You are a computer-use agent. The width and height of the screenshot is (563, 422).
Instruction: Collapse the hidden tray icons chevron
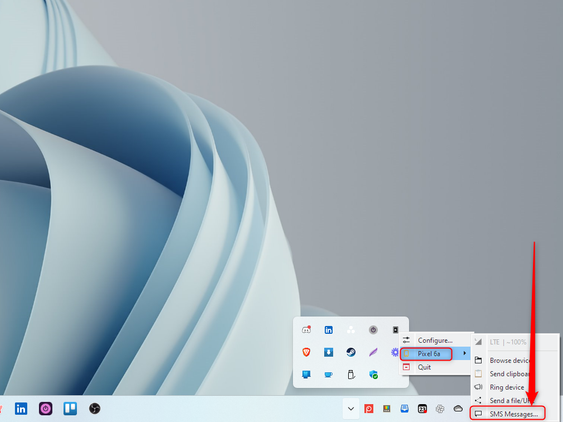[351, 409]
